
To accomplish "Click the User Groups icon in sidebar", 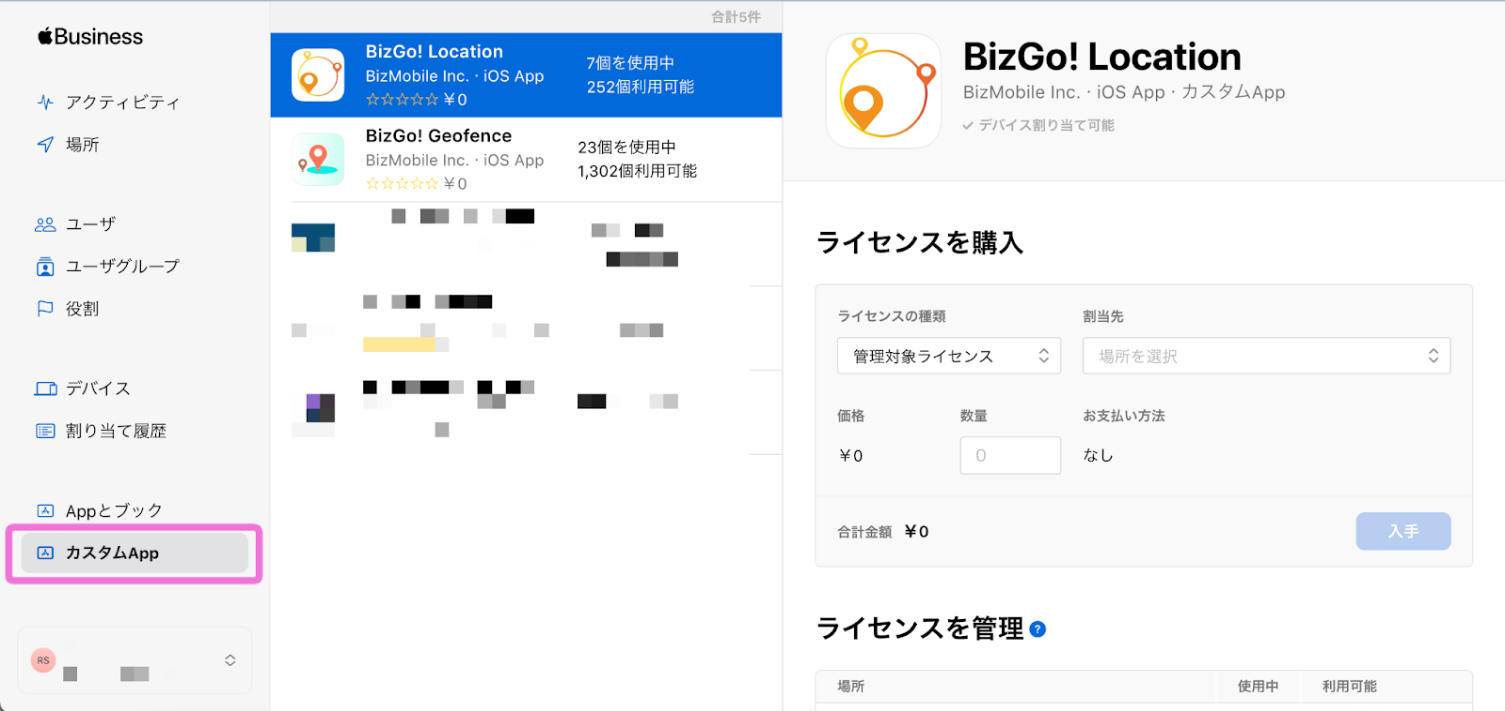I will pos(45,267).
